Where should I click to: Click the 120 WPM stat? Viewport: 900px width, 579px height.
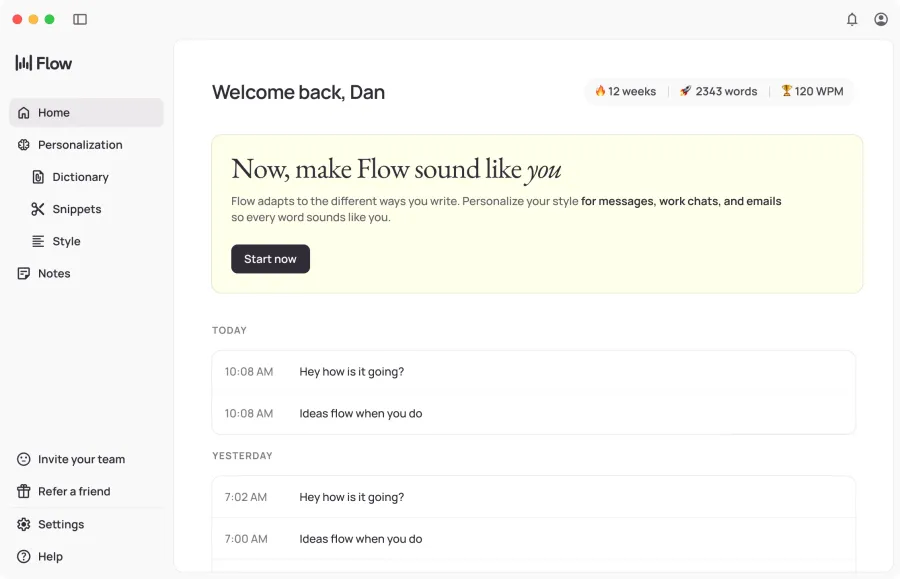click(x=812, y=91)
